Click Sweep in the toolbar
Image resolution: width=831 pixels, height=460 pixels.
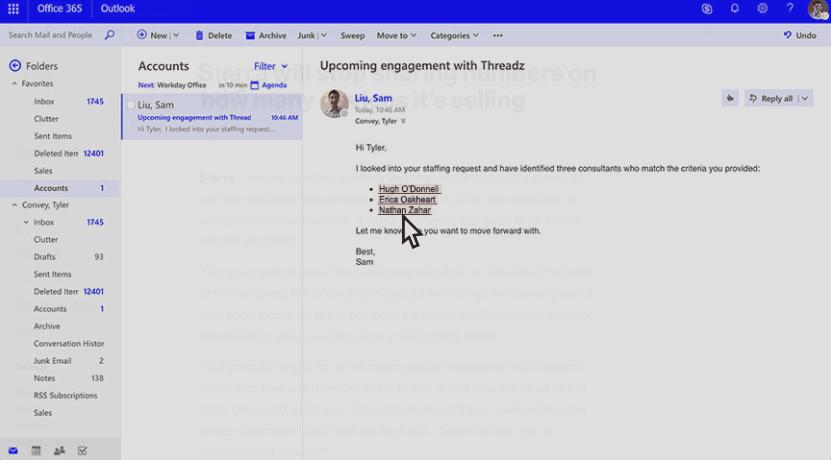(352, 36)
